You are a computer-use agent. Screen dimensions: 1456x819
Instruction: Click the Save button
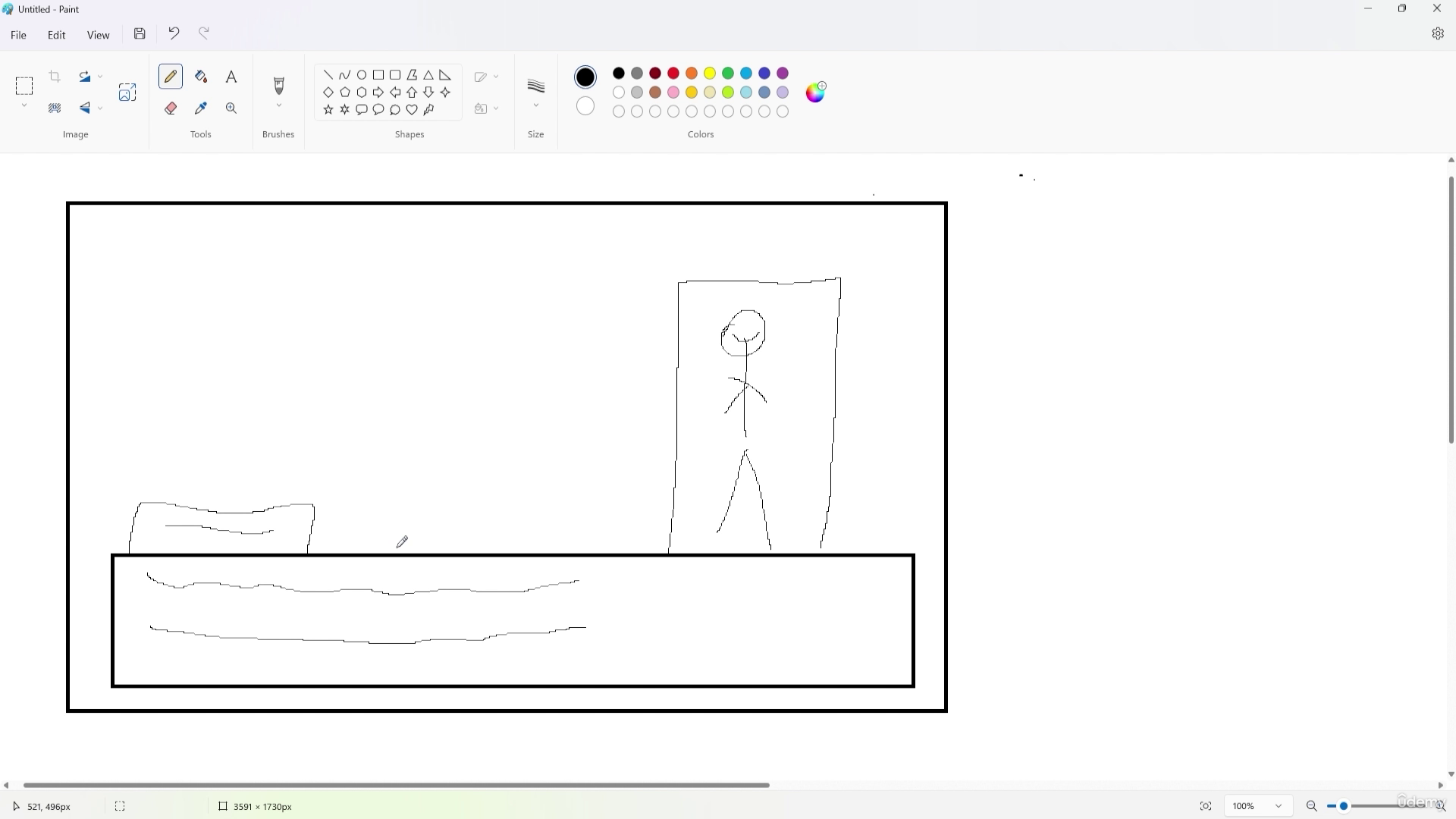click(140, 33)
